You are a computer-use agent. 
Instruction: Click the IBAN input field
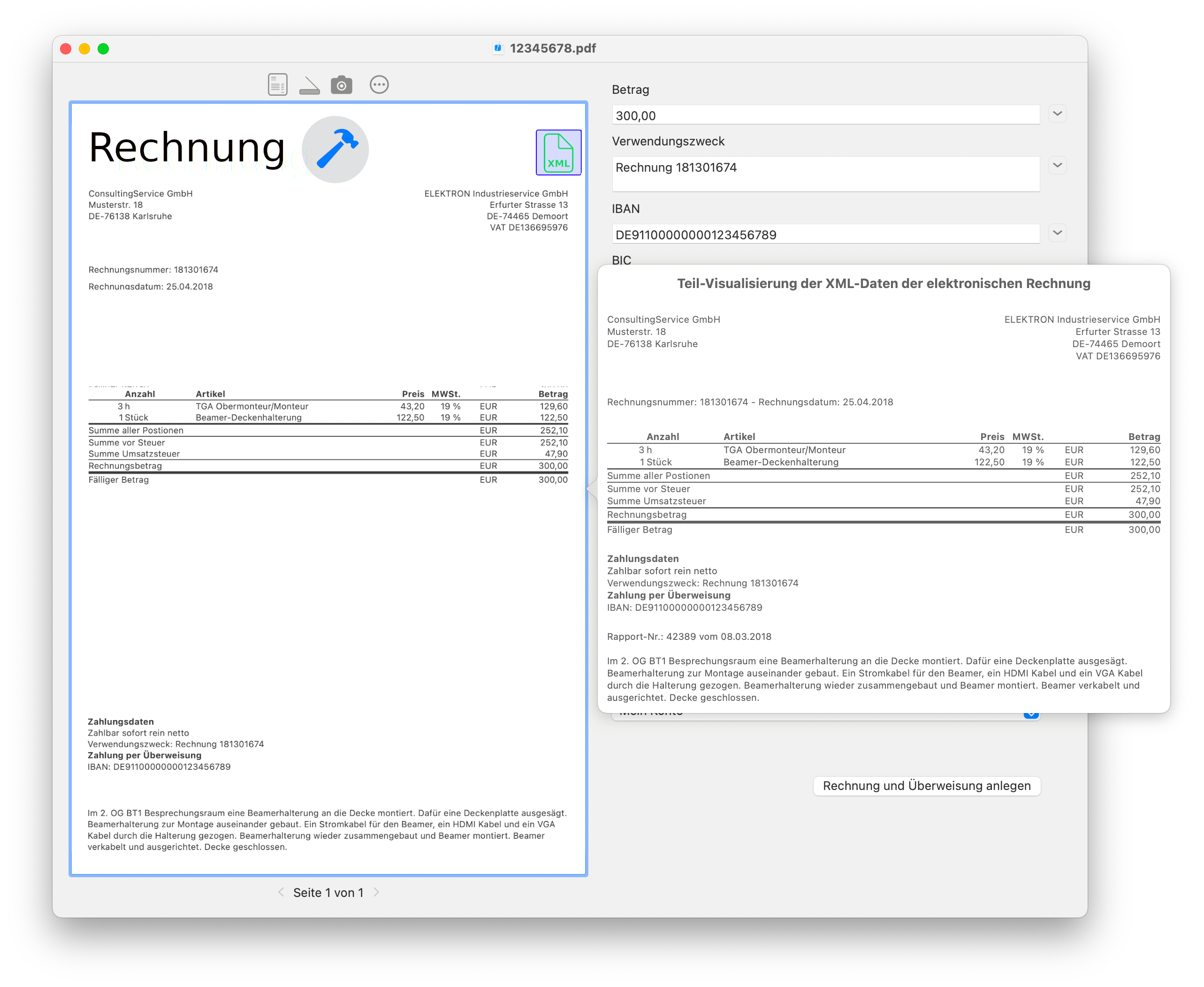[x=825, y=234]
